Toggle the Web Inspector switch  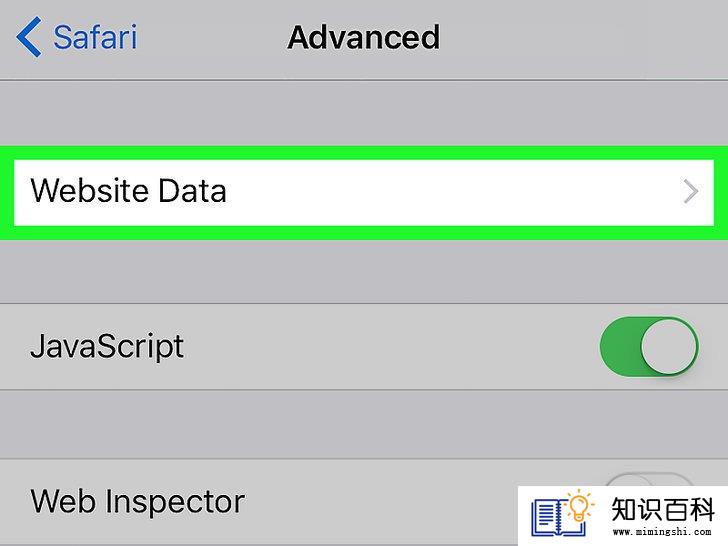(x=649, y=480)
